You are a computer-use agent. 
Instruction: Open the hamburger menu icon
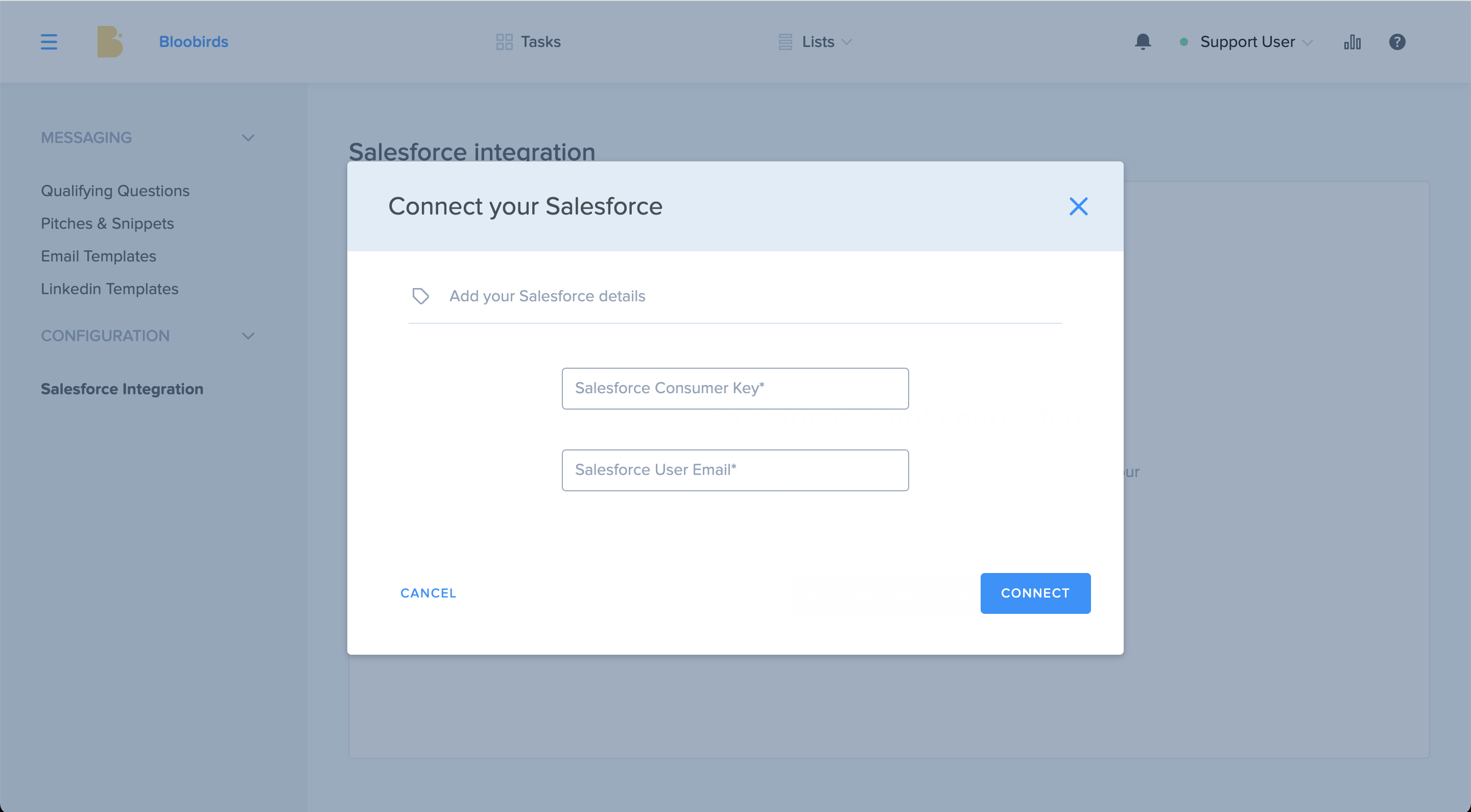pyautogui.click(x=49, y=42)
